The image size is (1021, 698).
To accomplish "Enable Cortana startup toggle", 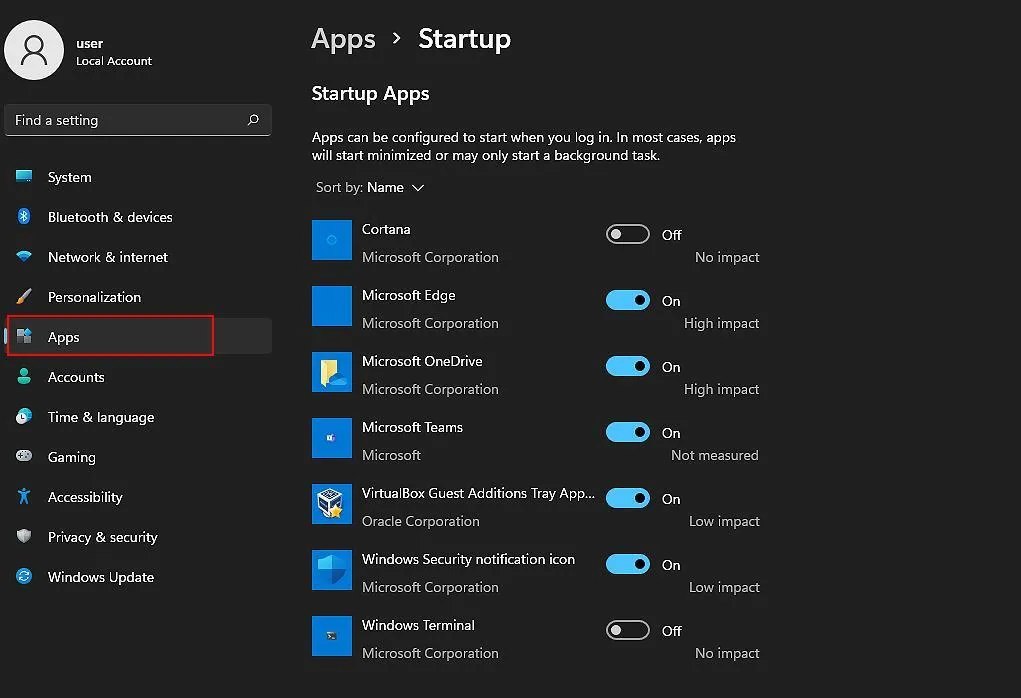I will pyautogui.click(x=628, y=234).
